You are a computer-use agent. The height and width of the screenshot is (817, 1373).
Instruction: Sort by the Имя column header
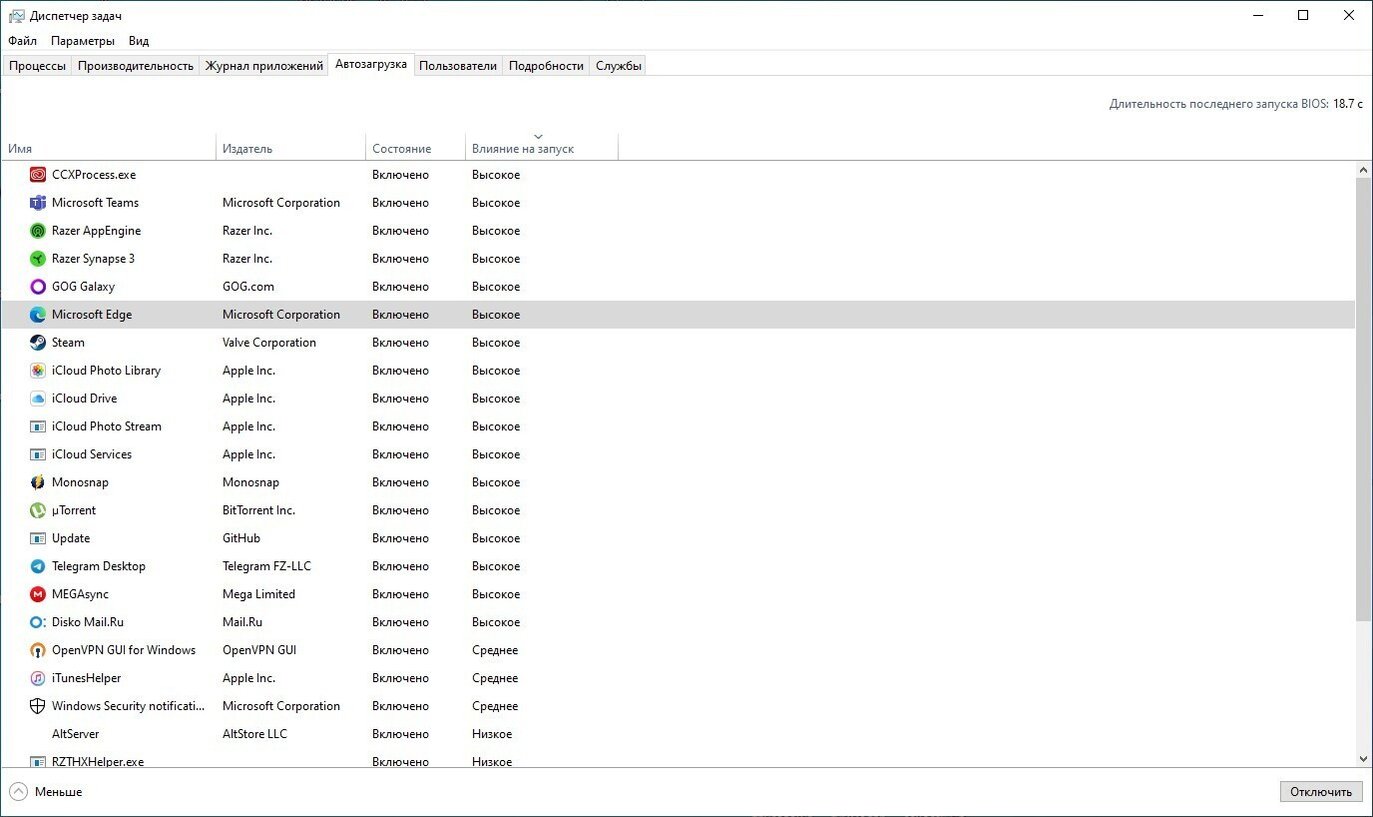click(x=108, y=148)
